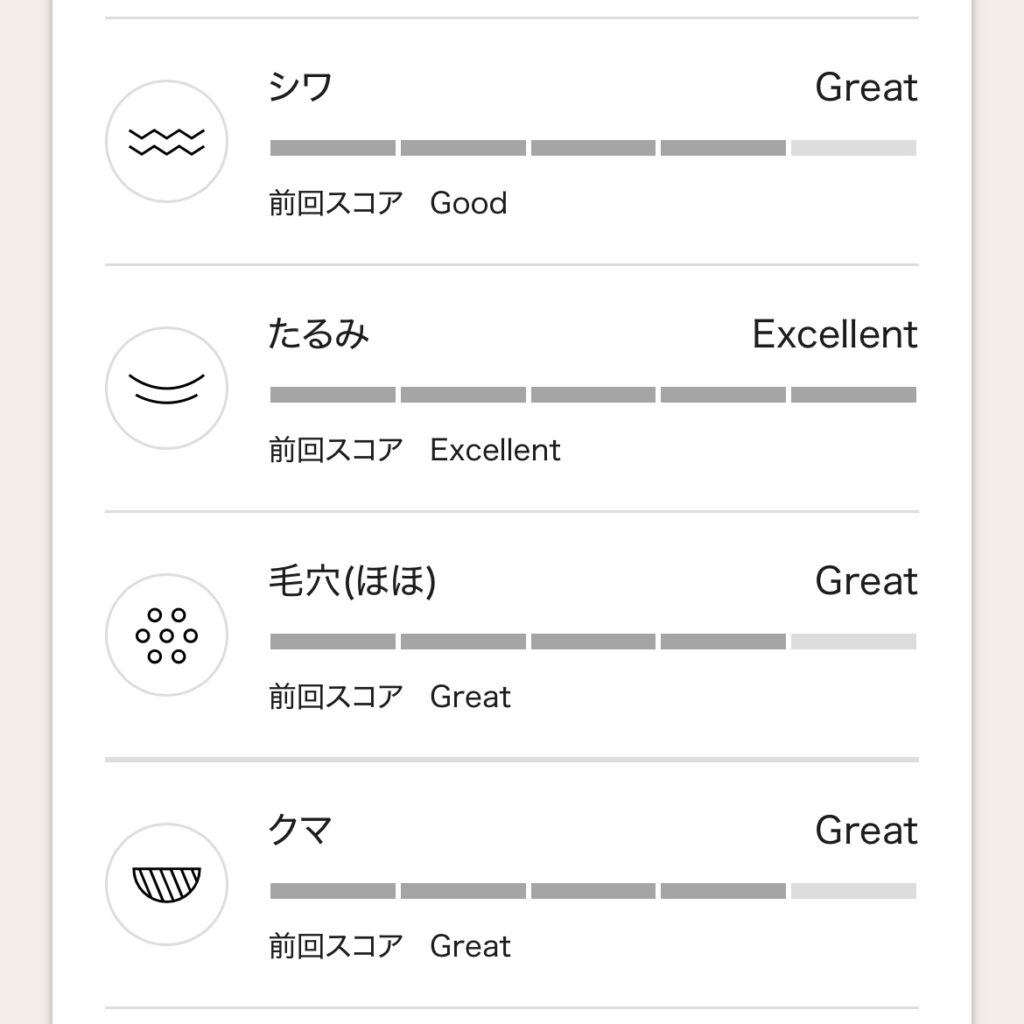Click the wrinkle (シワ) wavy-lines icon
Screen dimensions: 1024x1024
[167, 142]
